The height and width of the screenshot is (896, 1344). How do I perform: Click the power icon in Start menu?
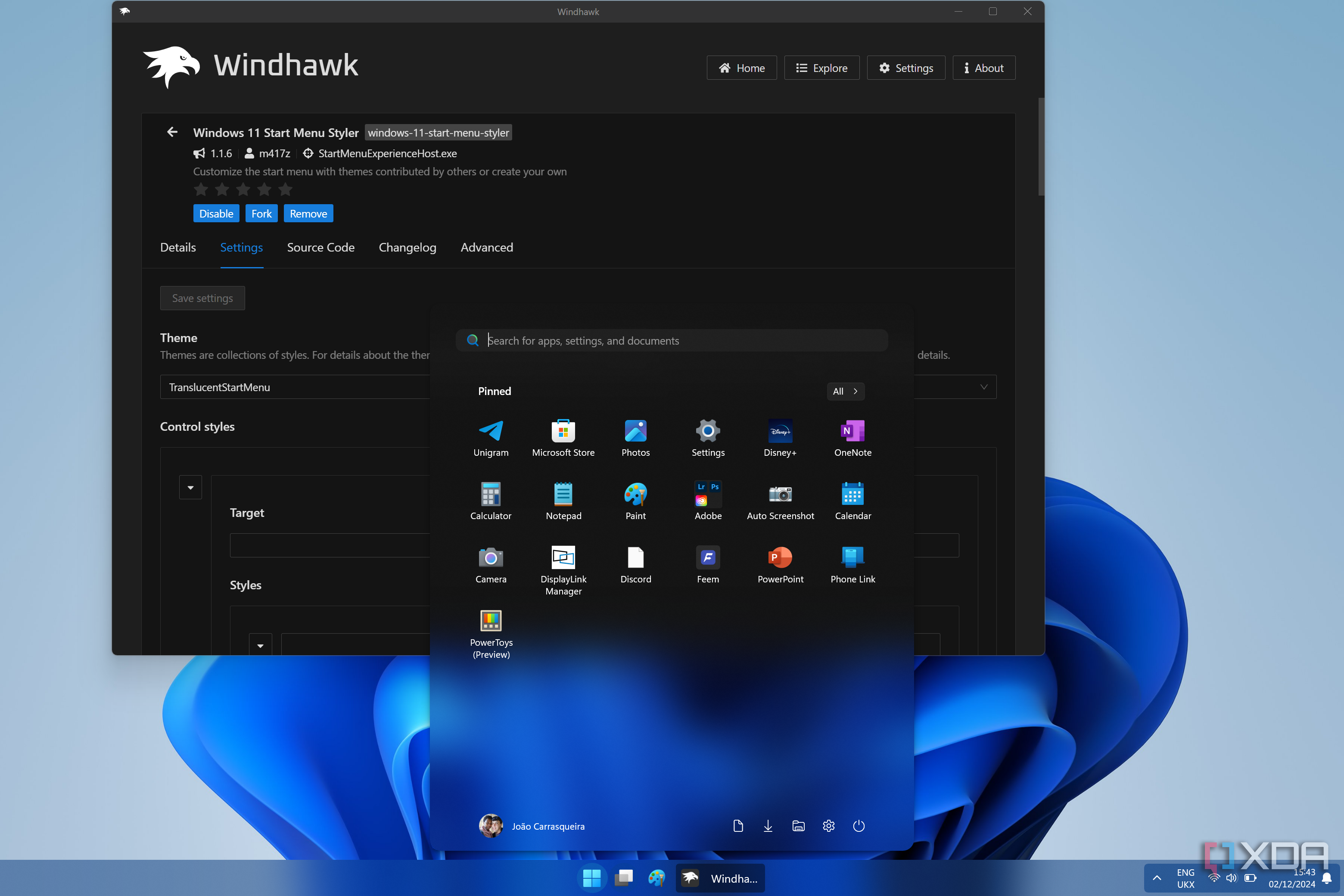858,826
